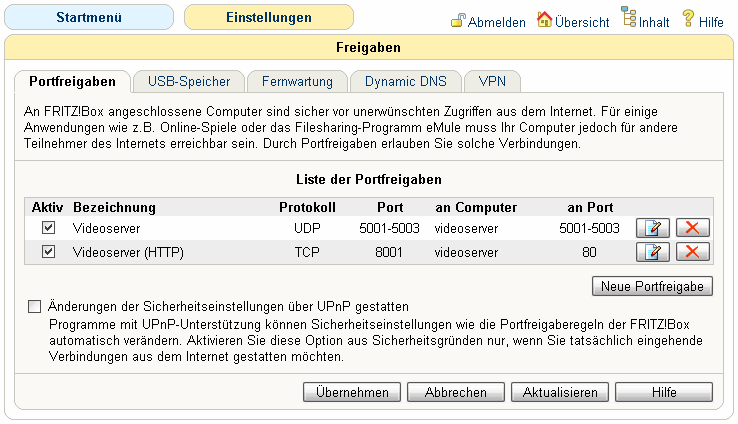Click the Übernehmen button
The width and height of the screenshot is (738, 424).
pyautogui.click(x=351, y=392)
